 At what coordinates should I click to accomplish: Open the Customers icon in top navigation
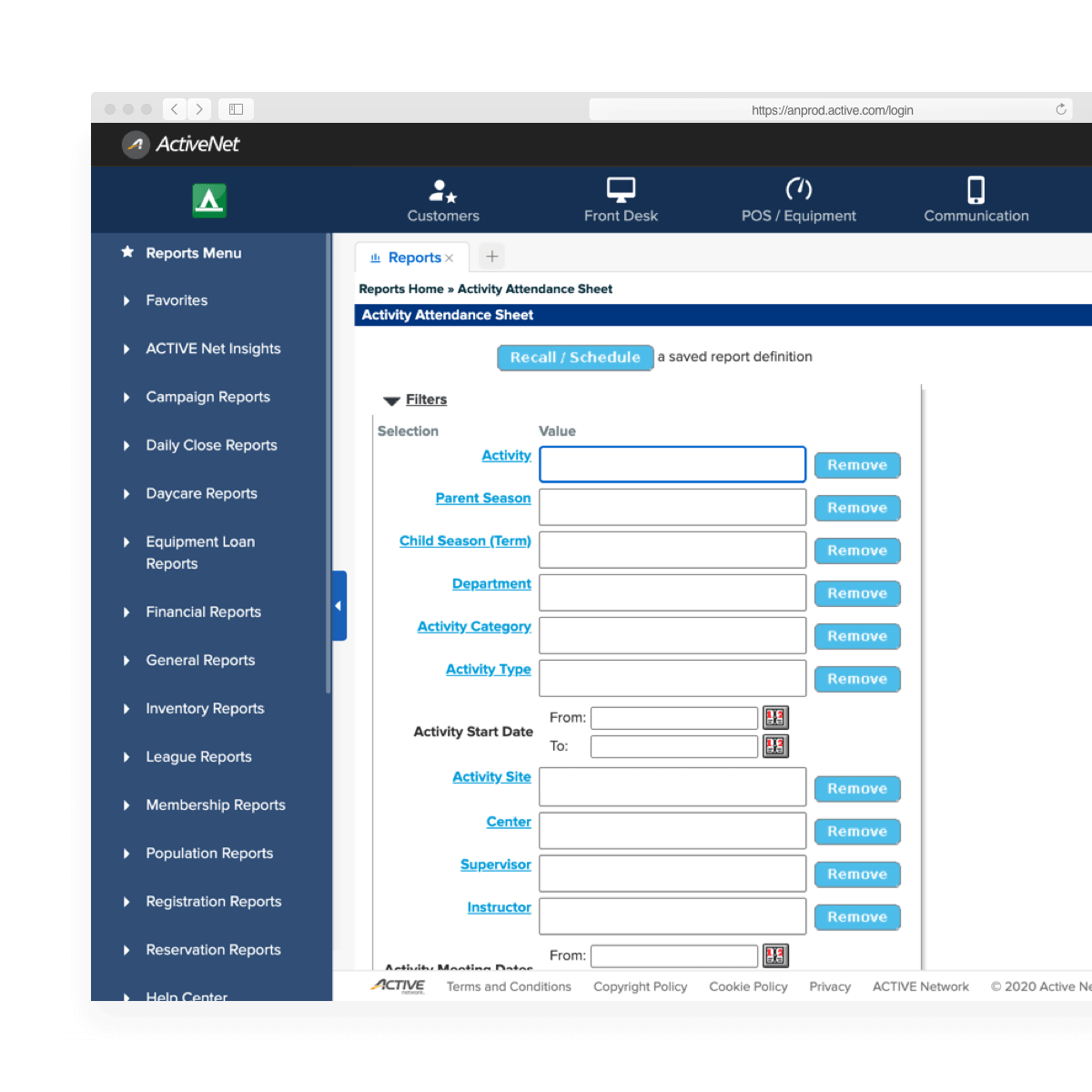443,190
